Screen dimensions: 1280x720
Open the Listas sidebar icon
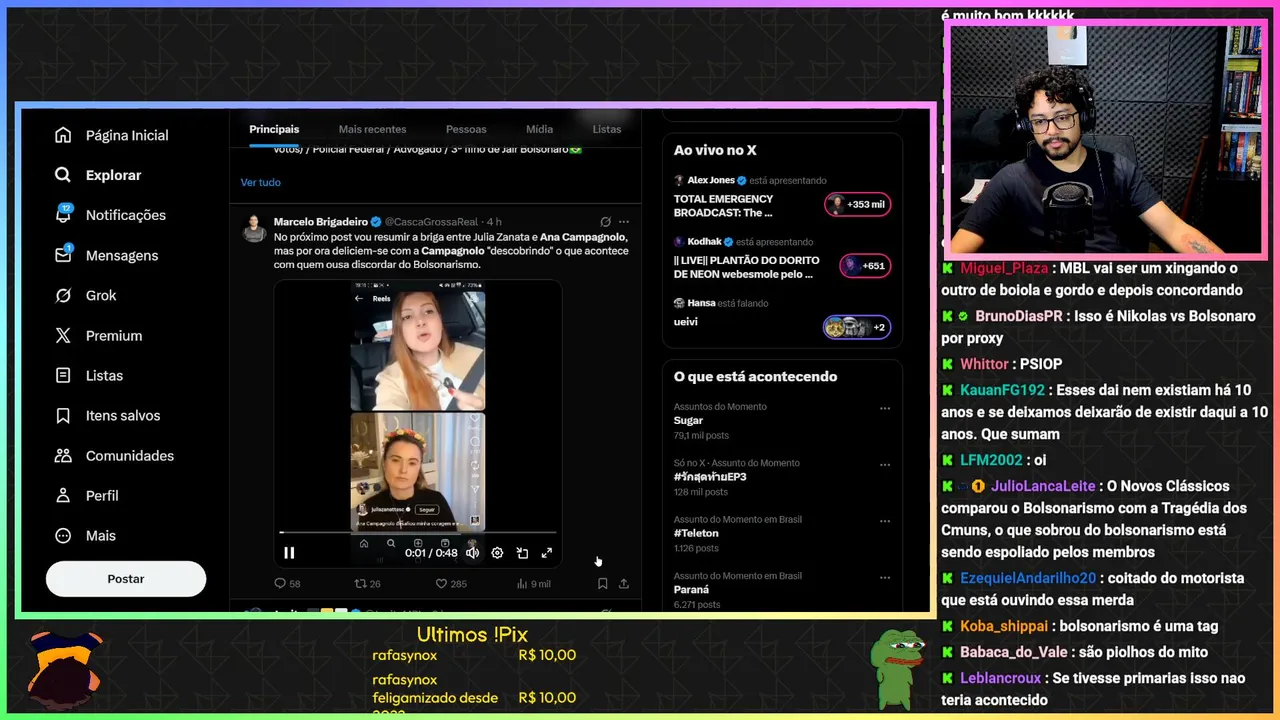pyautogui.click(x=63, y=375)
